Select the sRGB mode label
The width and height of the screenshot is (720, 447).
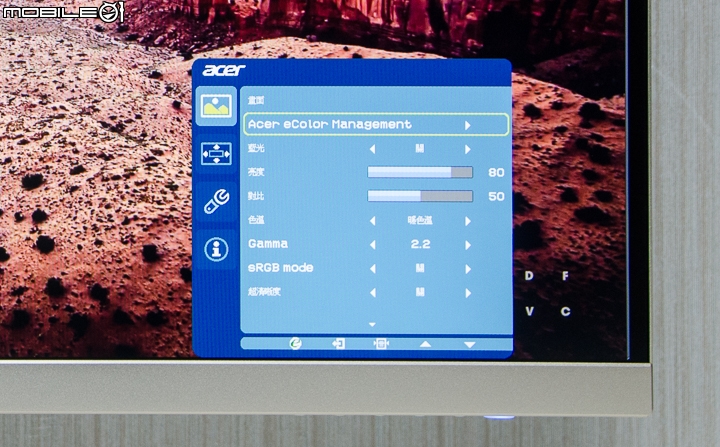pyautogui.click(x=280, y=268)
